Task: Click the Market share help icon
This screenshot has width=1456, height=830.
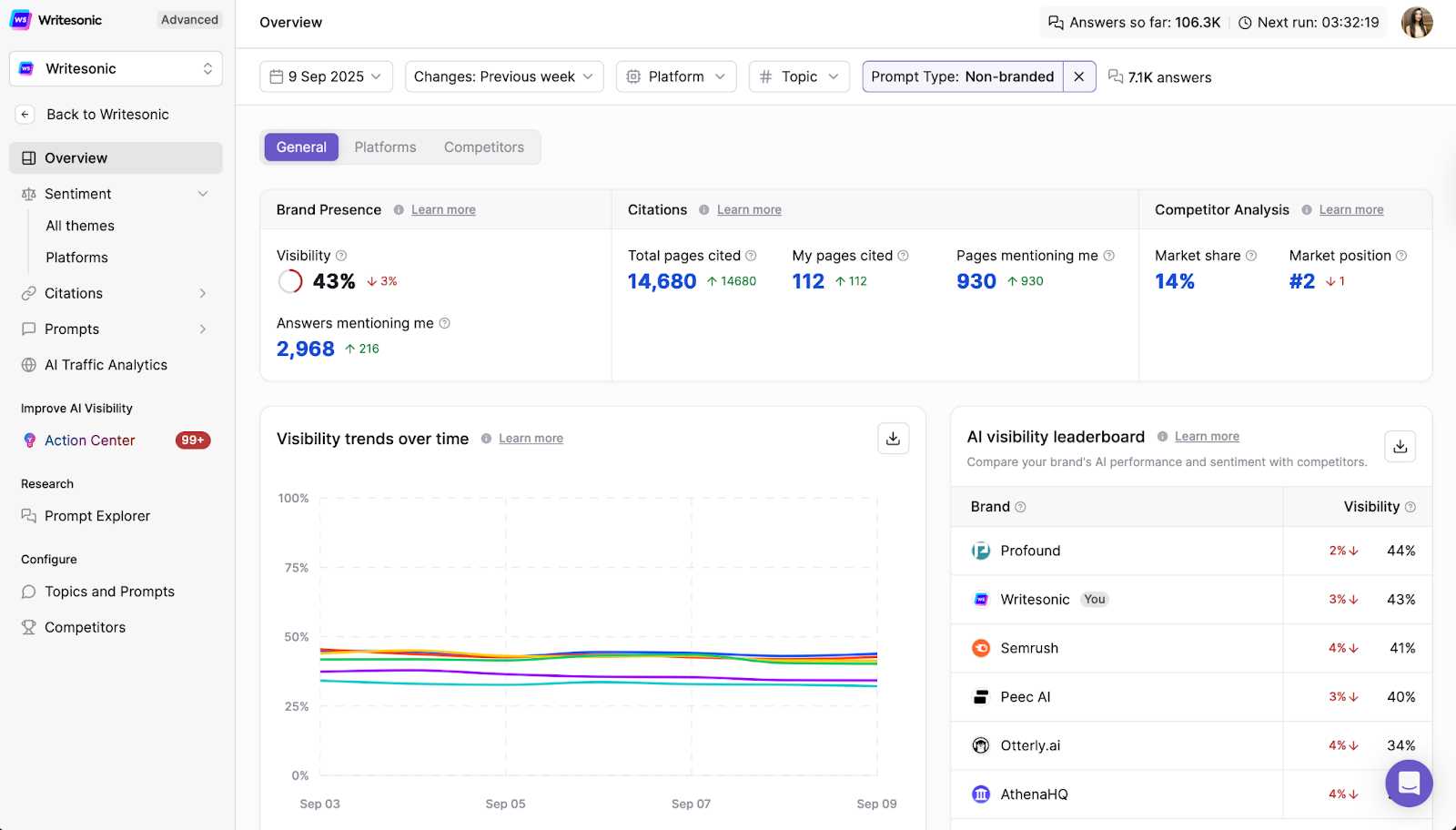Action: [x=1251, y=256]
